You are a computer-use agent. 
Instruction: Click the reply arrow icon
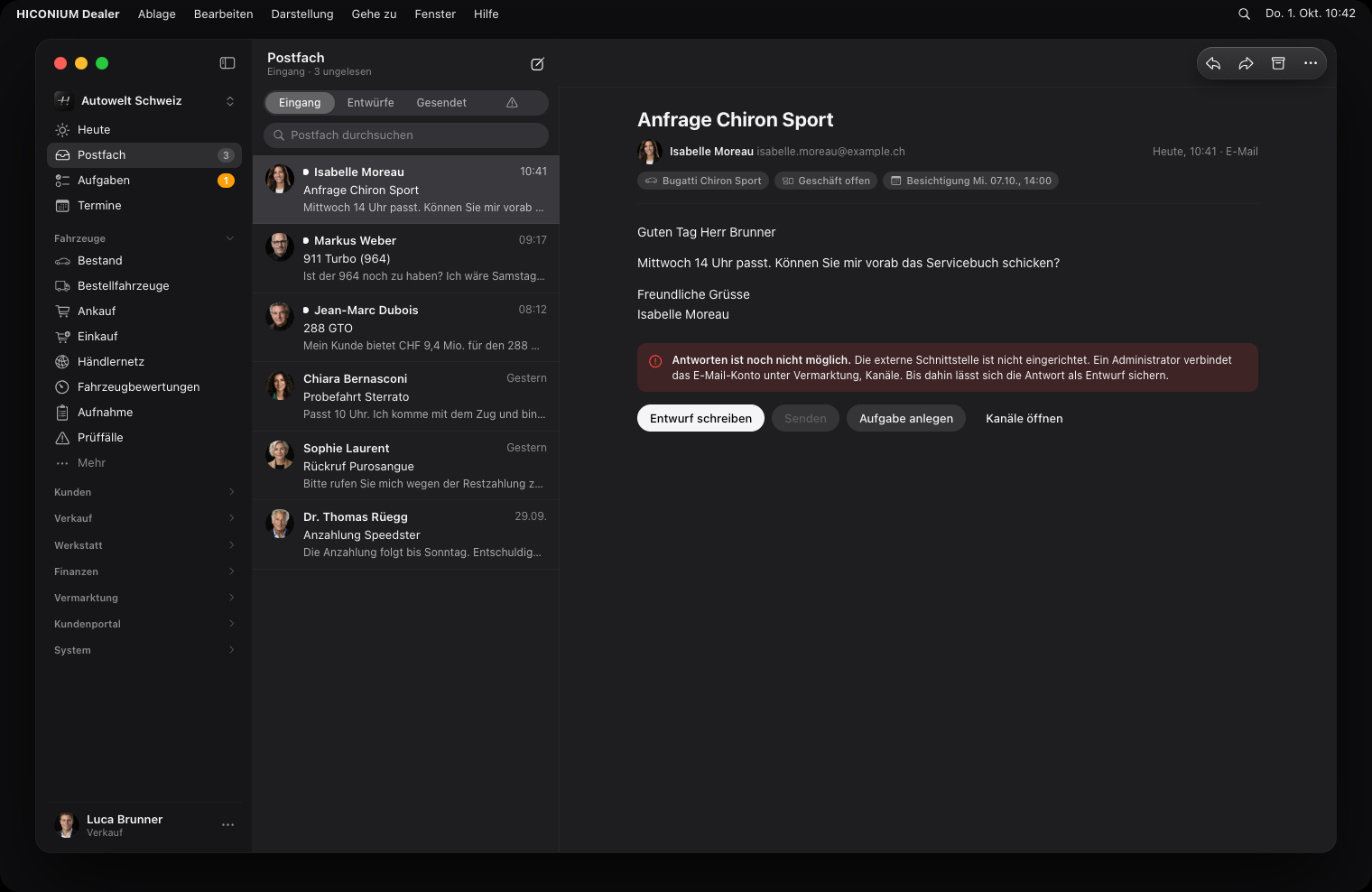point(1213,63)
